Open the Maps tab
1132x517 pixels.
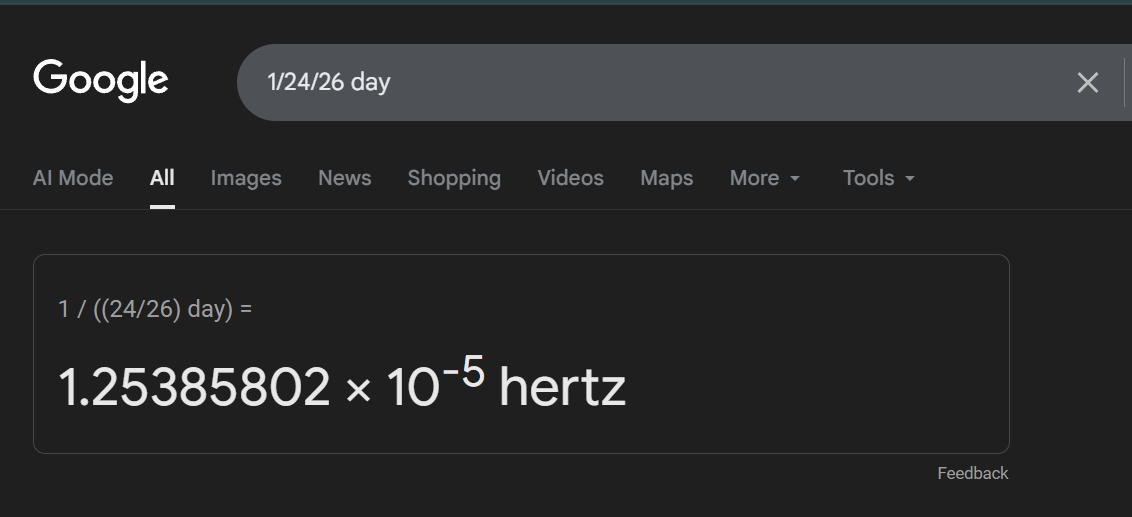(x=667, y=178)
